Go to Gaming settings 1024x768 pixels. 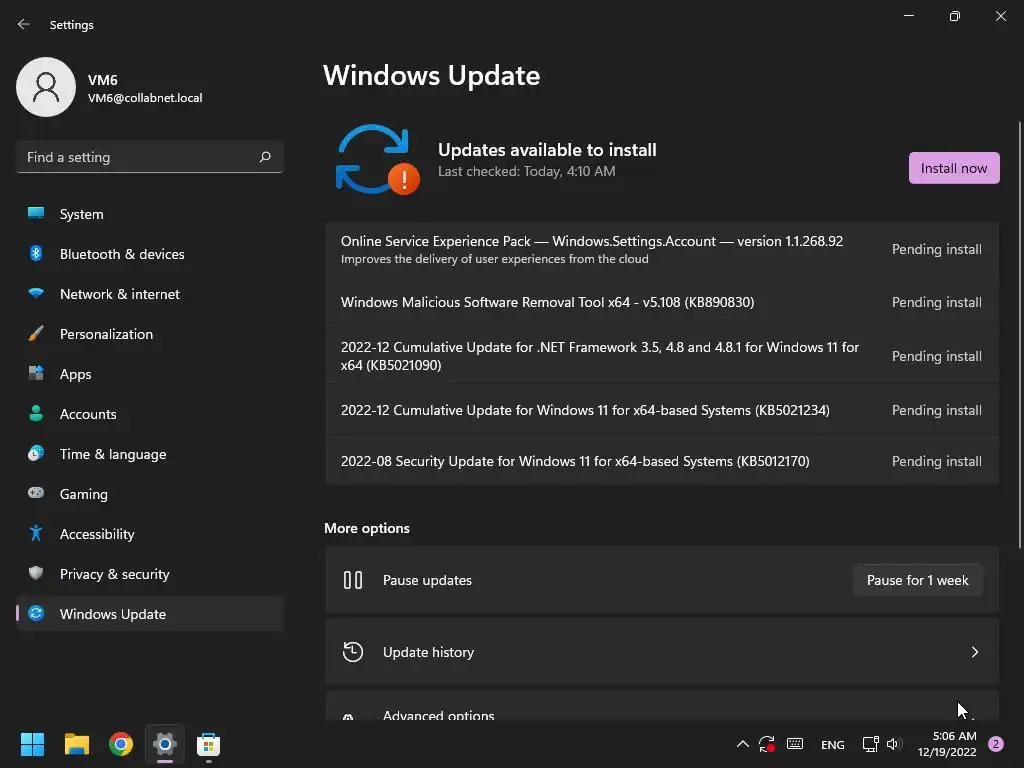click(150, 494)
